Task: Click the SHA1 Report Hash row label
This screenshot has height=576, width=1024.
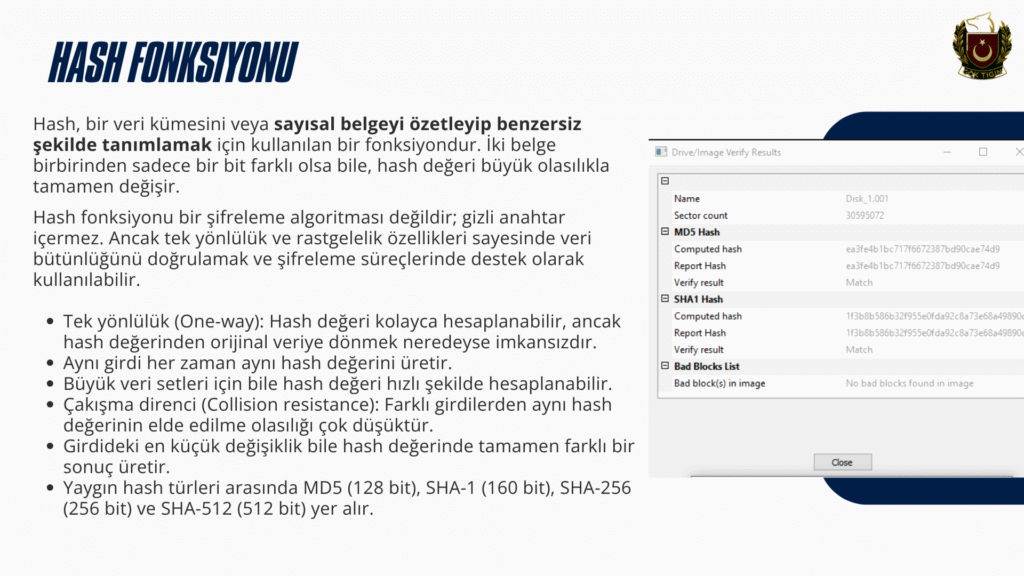Action: 700,333
